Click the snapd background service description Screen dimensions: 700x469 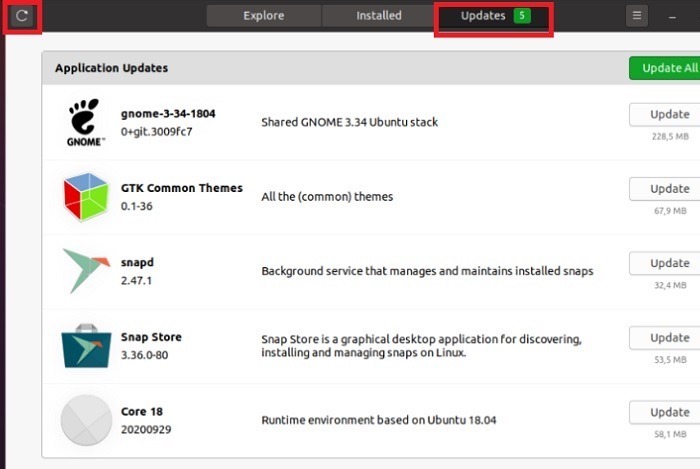tap(427, 271)
